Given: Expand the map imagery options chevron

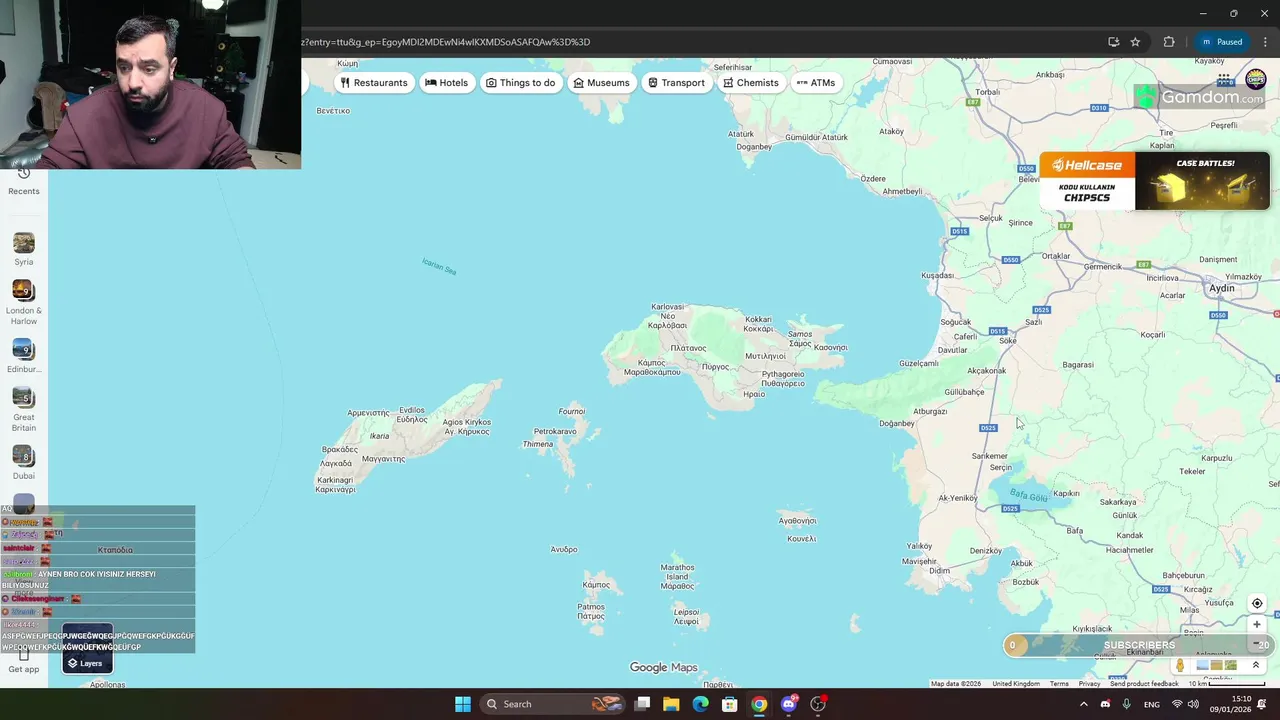Looking at the screenshot, I should point(1256,665).
